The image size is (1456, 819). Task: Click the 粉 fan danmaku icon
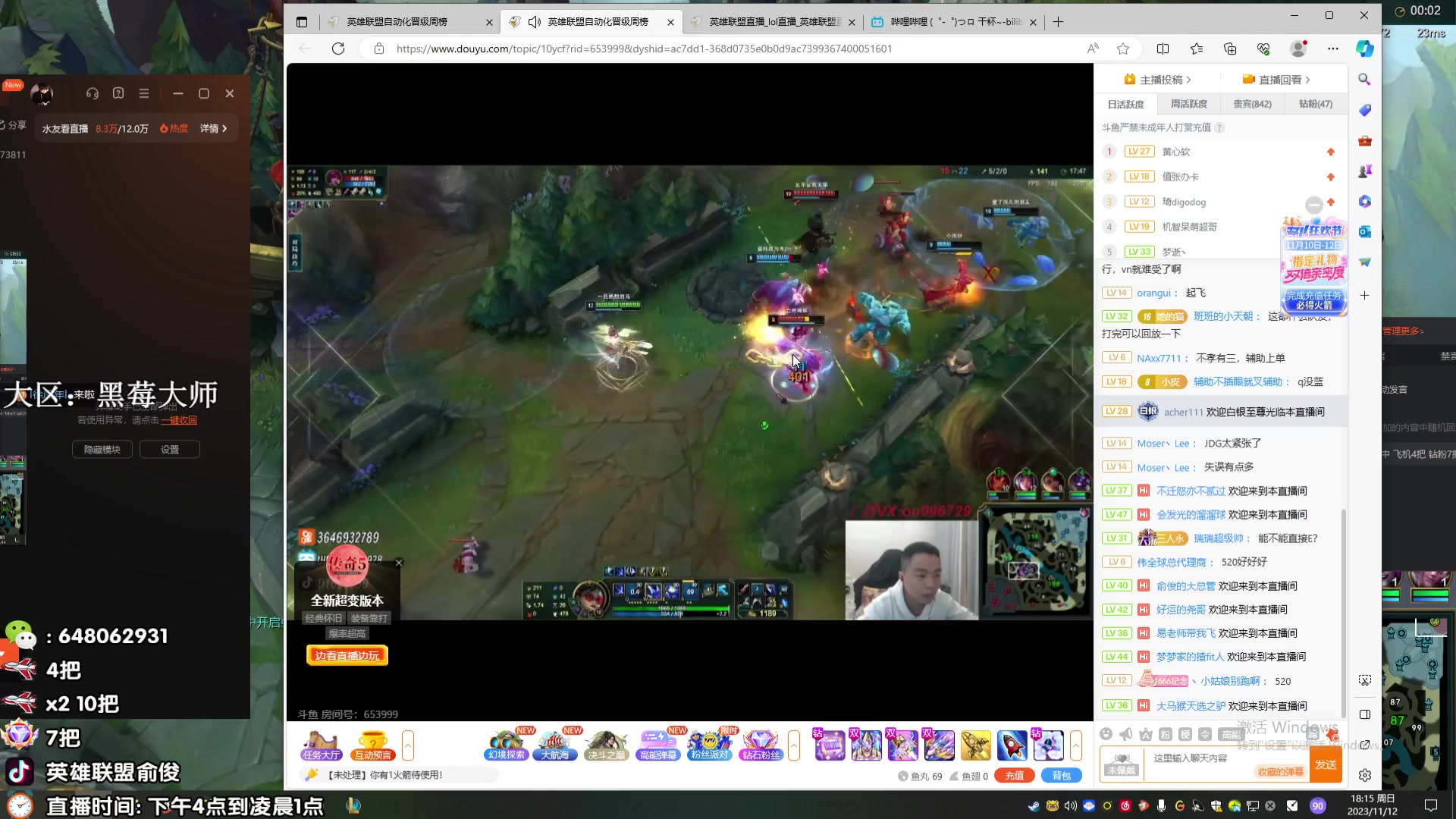click(1165, 734)
